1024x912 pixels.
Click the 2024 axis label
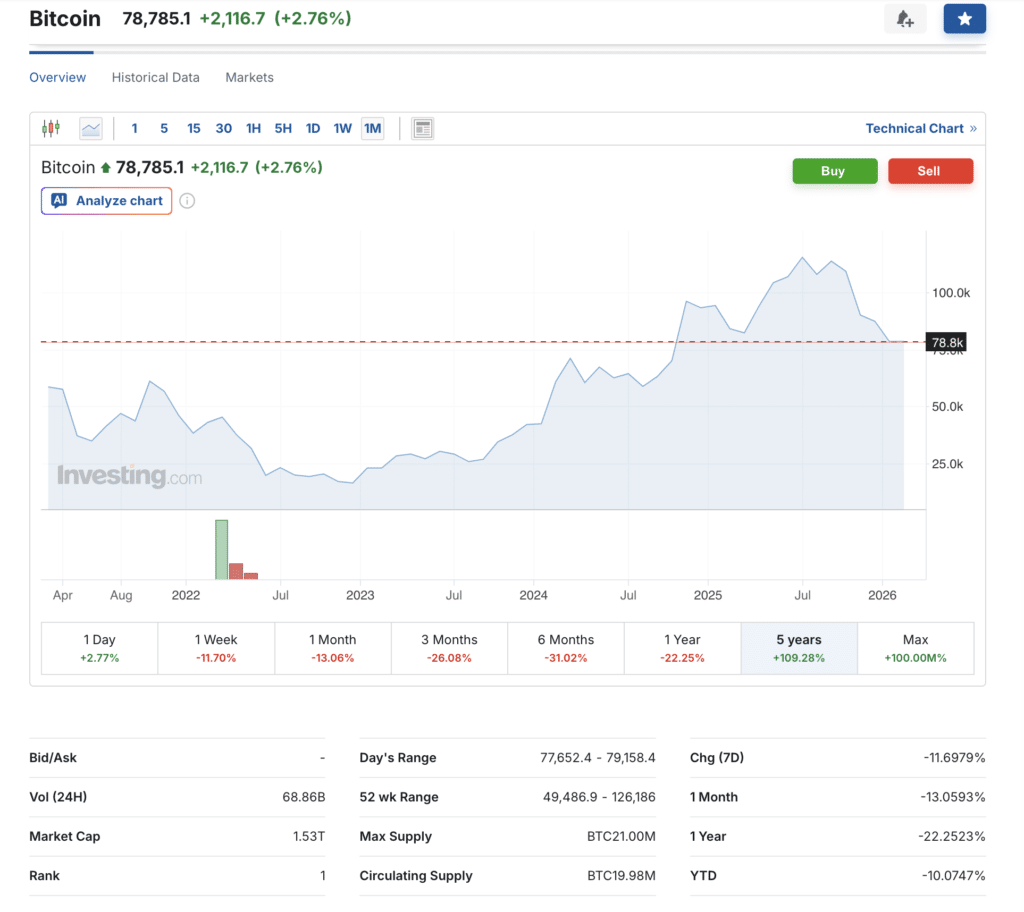click(533, 595)
